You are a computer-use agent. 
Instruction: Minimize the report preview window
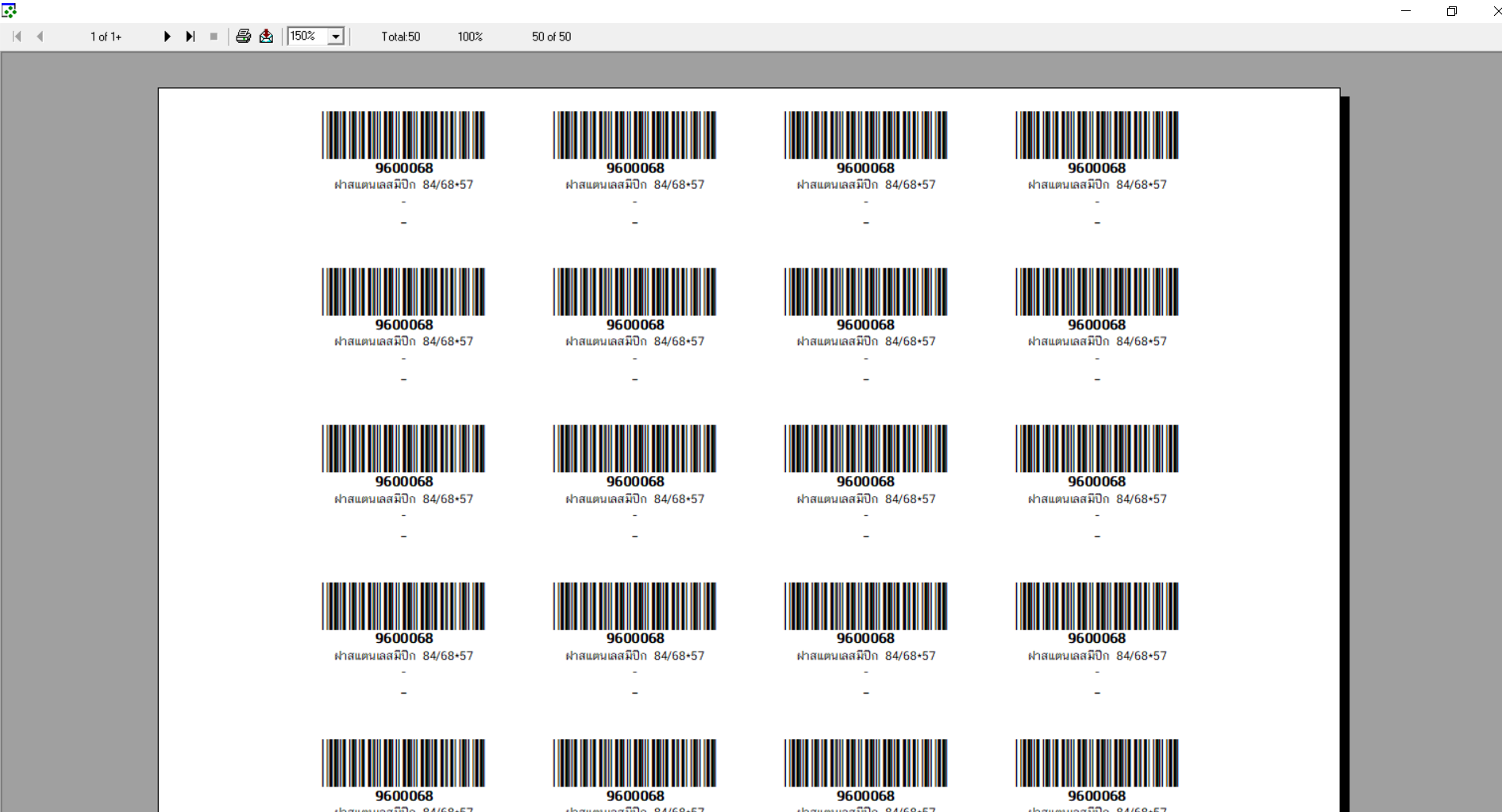[1406, 11]
